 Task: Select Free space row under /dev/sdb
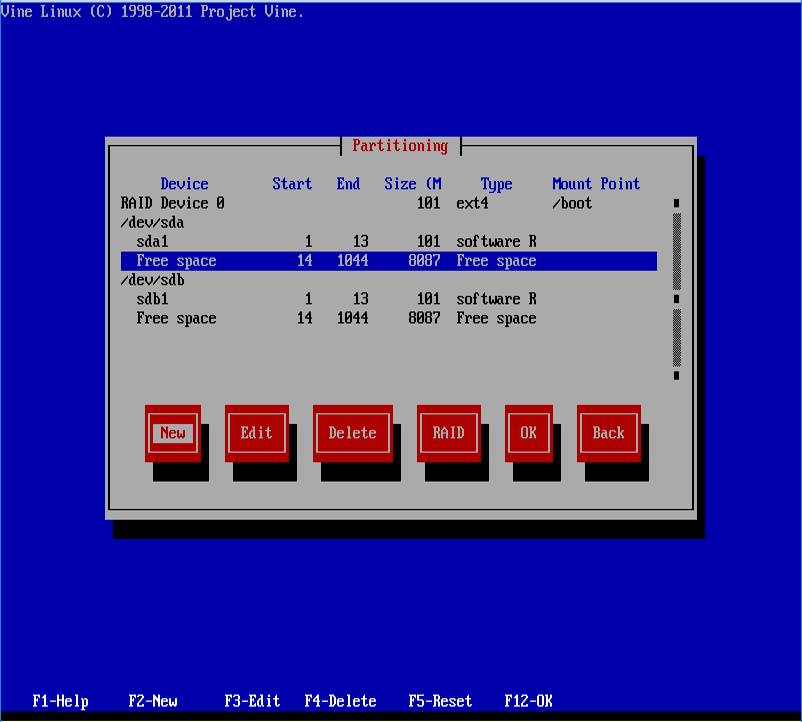pyautogui.click(x=389, y=319)
